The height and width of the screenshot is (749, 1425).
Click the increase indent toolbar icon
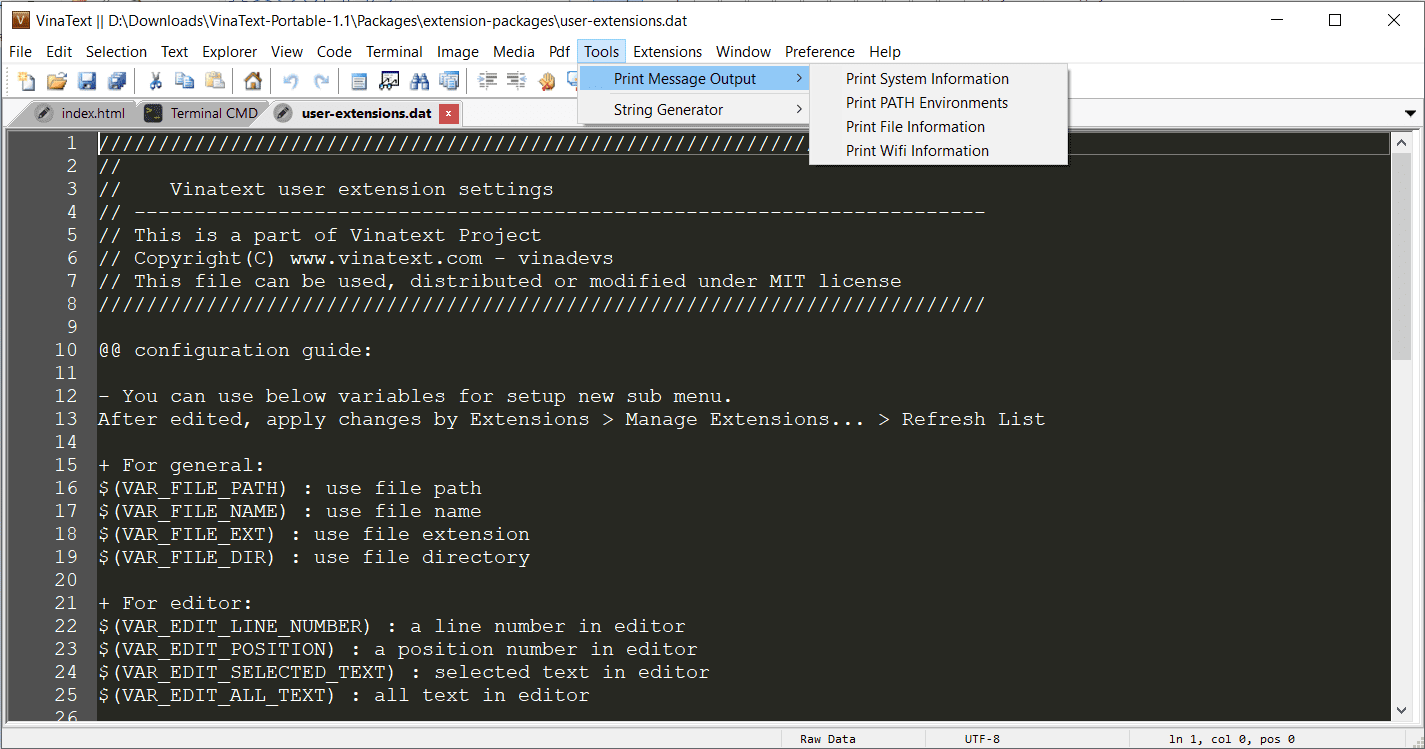487,81
